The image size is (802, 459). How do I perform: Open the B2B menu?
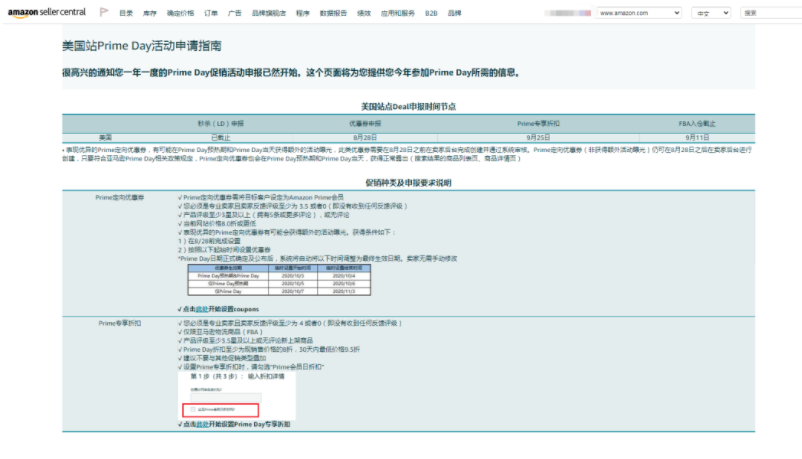(431, 13)
